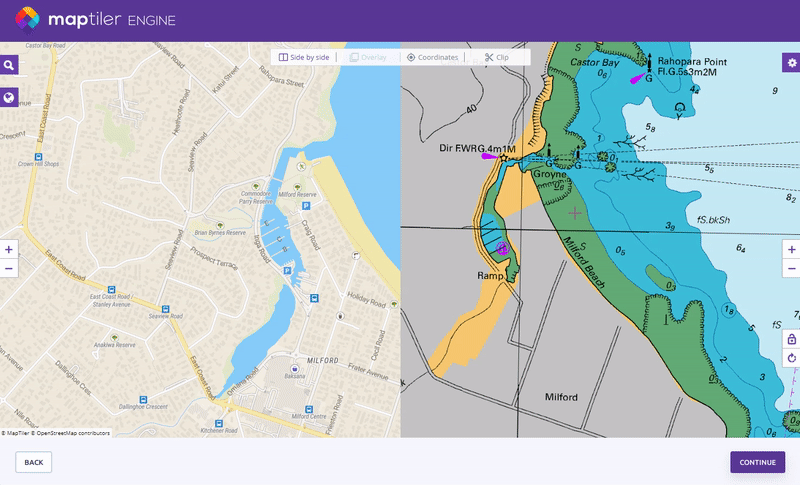The width and height of the screenshot is (800, 485).
Task: Open settings gear on the chart map
Action: coord(790,62)
